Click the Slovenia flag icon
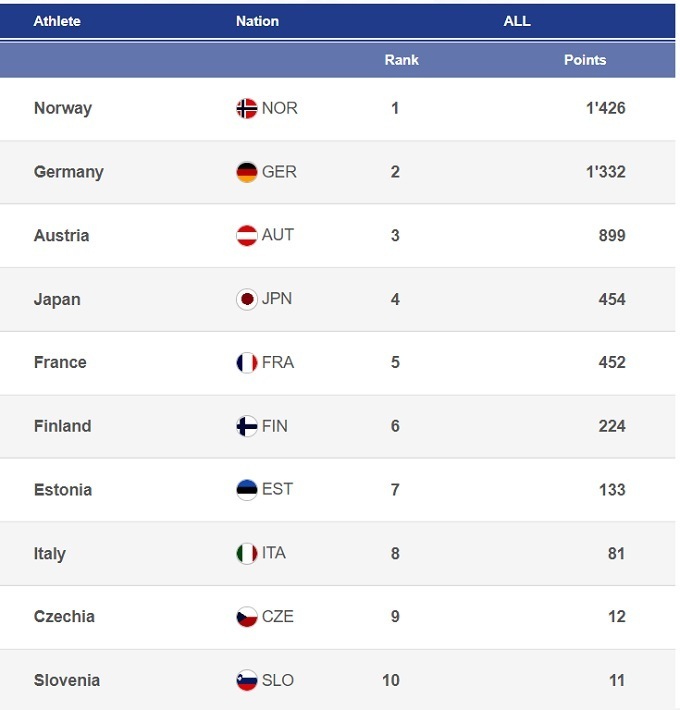The height and width of the screenshot is (710, 680). (247, 680)
